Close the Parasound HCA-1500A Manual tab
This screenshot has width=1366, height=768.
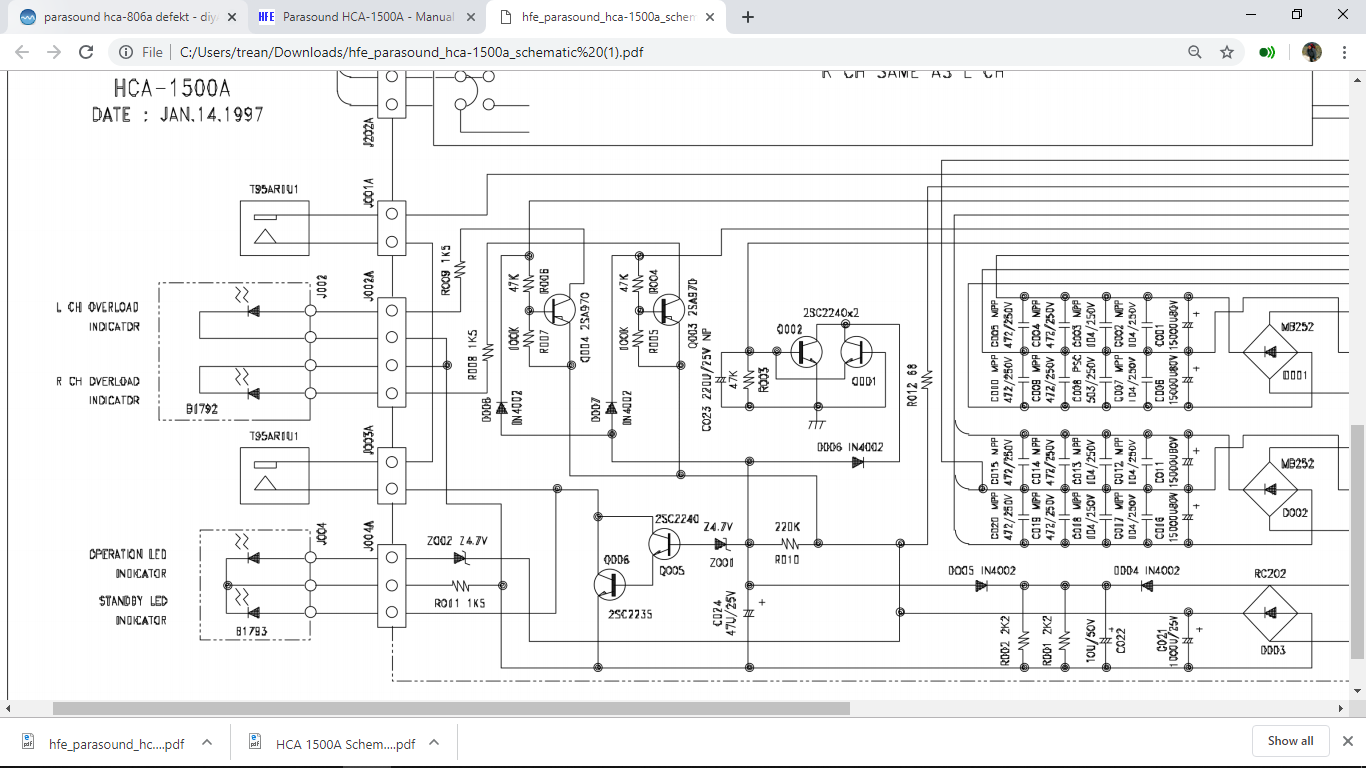tap(471, 17)
